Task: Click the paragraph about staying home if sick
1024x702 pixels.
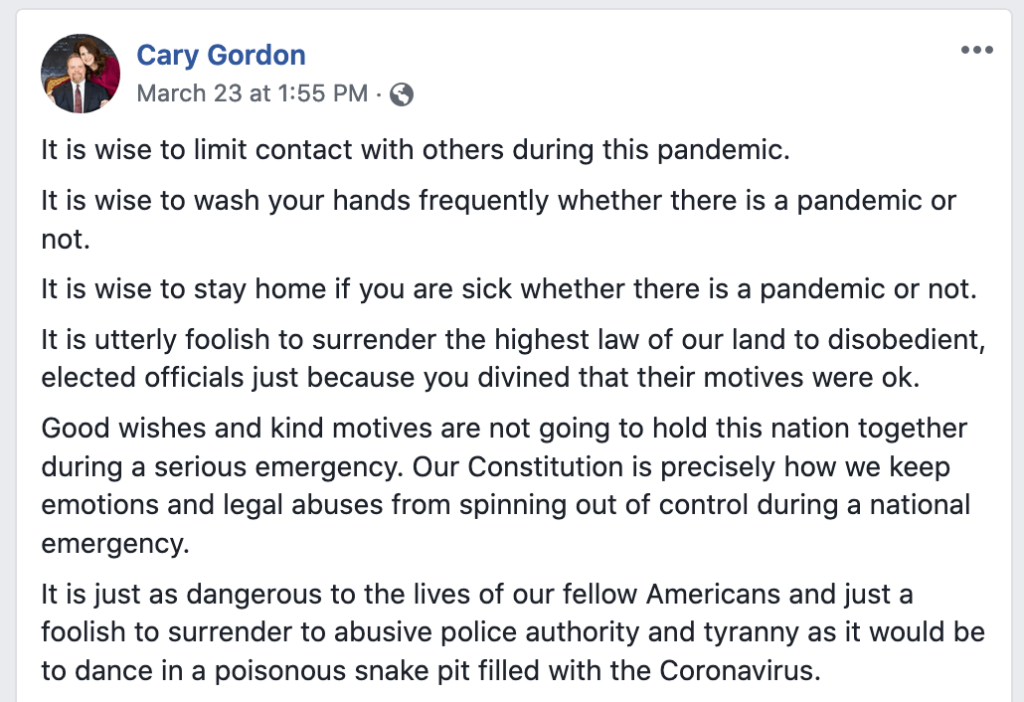Action: pyautogui.click(x=507, y=289)
